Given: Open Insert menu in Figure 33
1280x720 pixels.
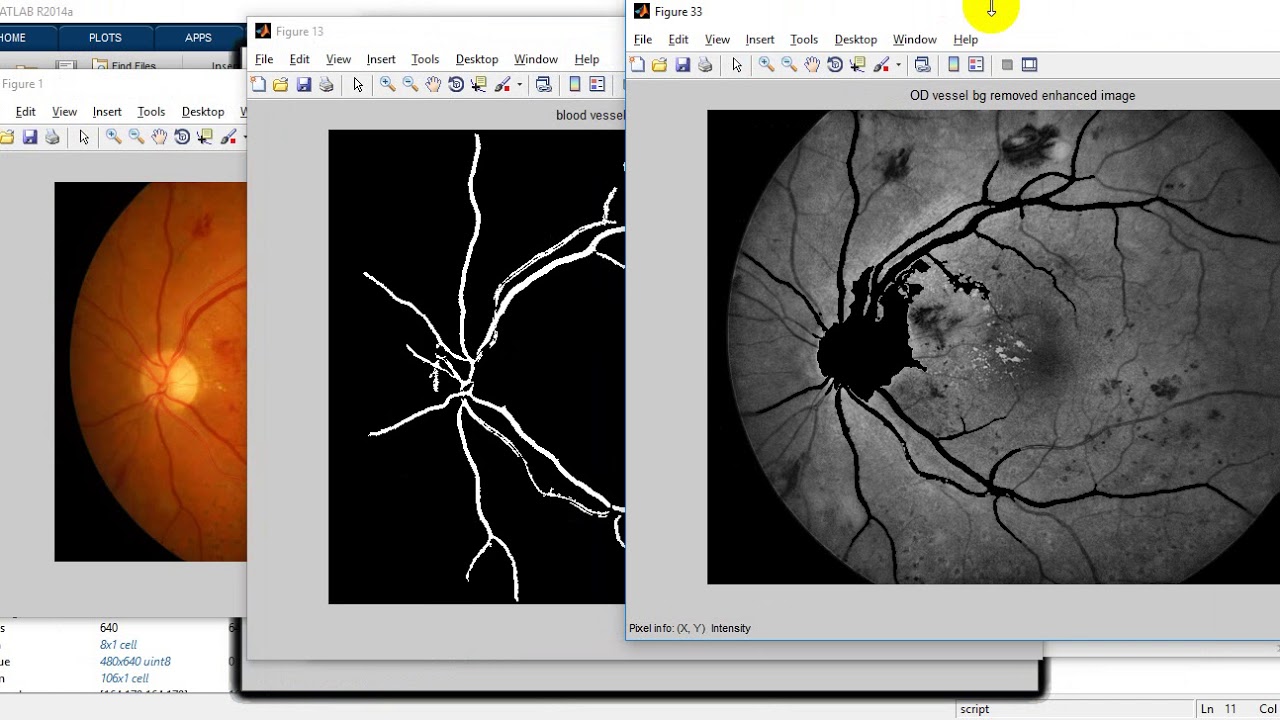Looking at the screenshot, I should [x=760, y=40].
